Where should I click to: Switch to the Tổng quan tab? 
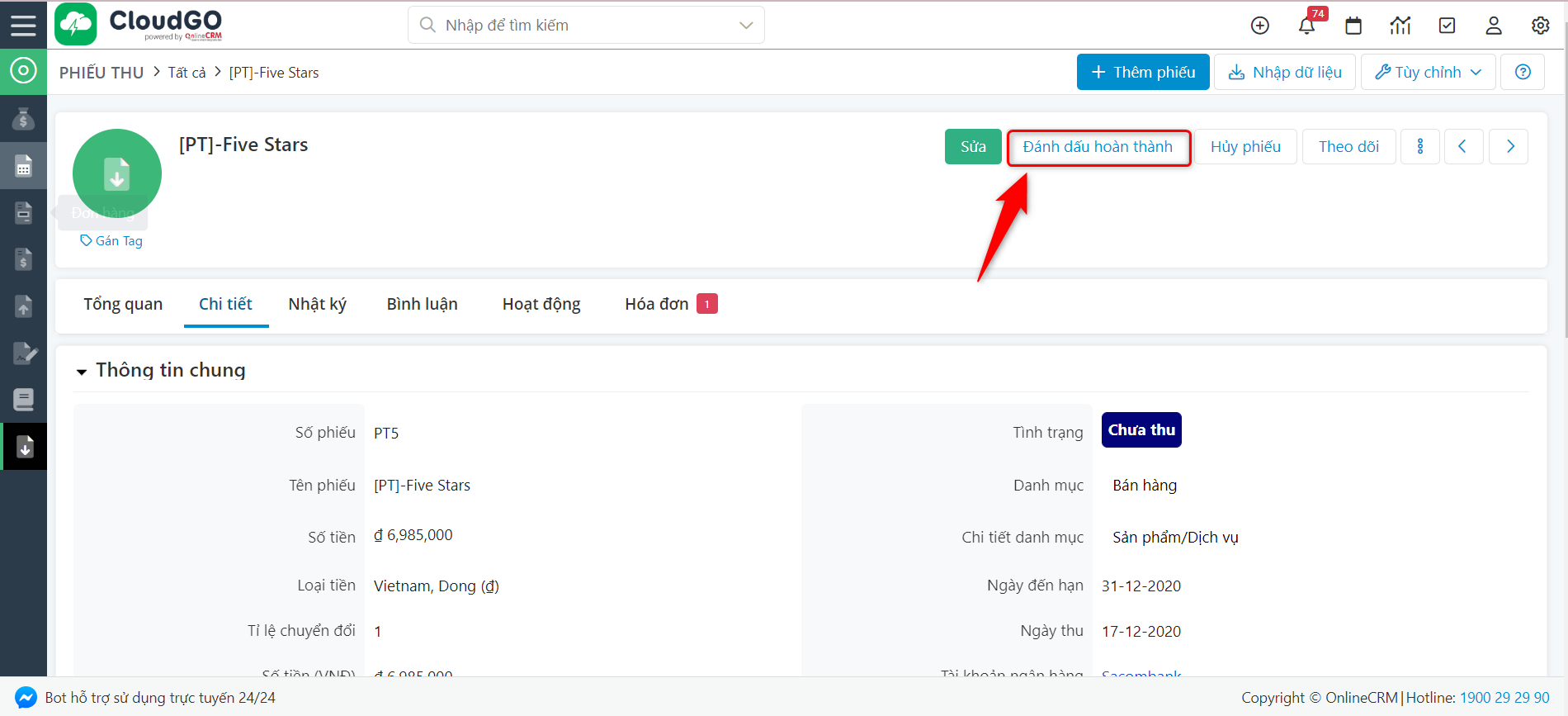123,304
